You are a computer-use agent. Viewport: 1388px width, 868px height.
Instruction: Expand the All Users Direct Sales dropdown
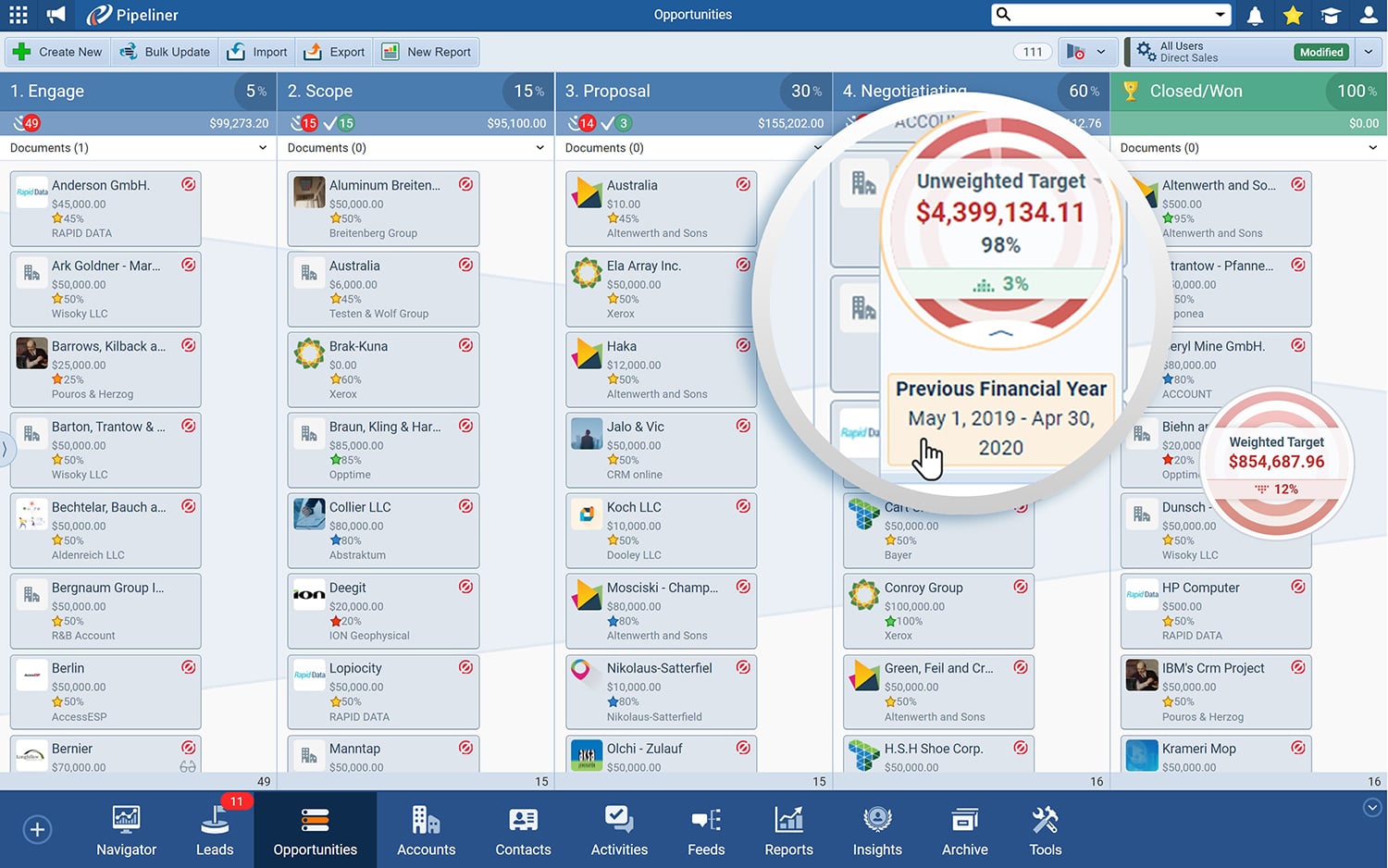pyautogui.click(x=1368, y=52)
